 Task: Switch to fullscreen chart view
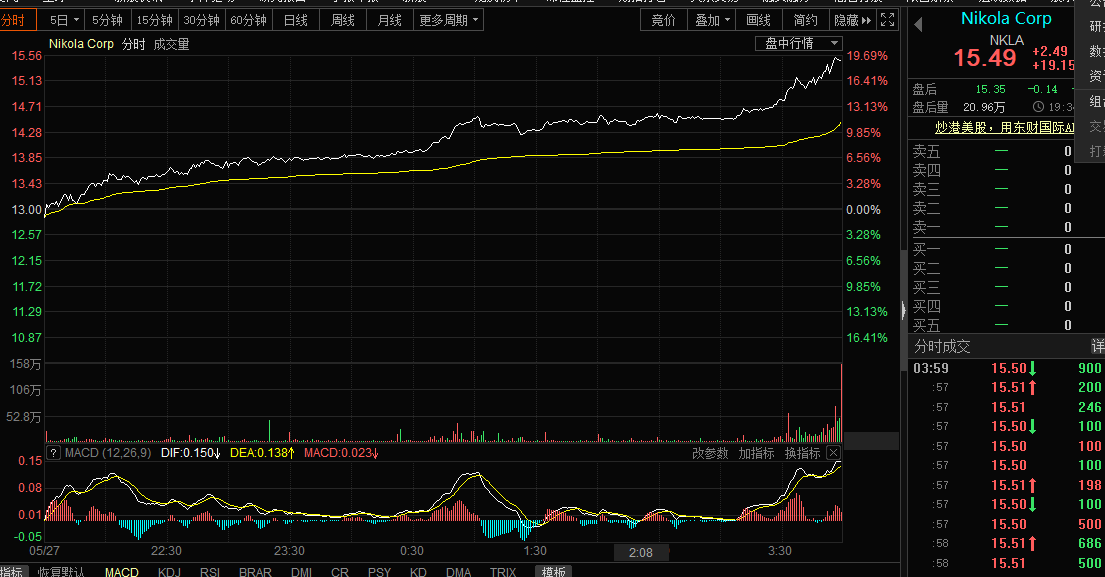[888, 20]
